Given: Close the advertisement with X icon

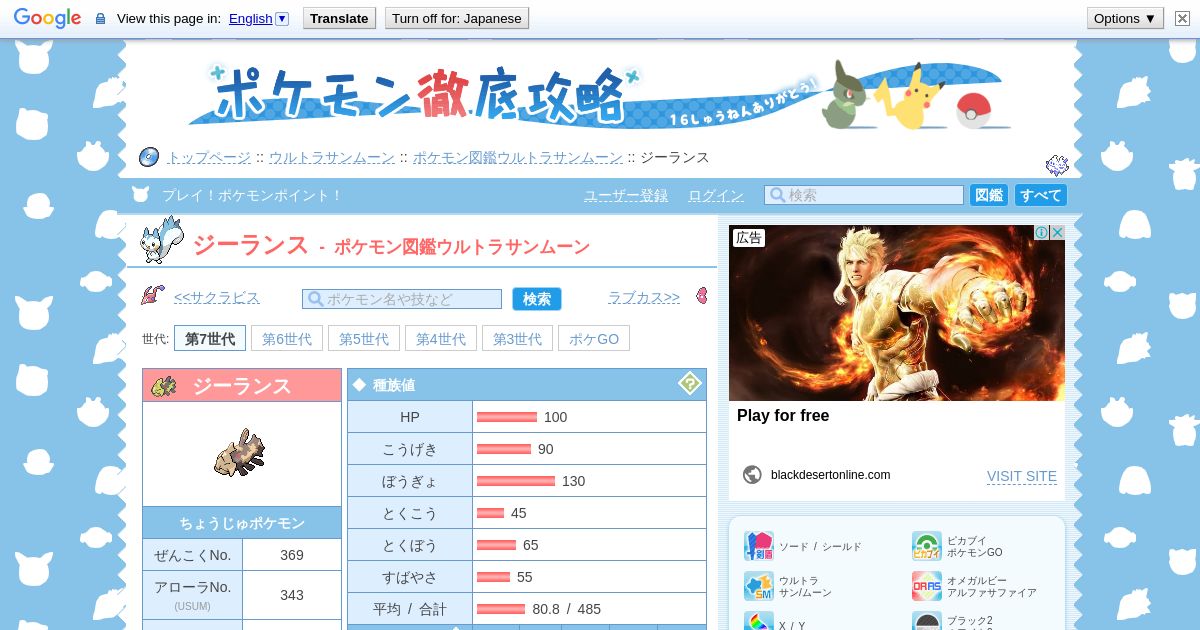Looking at the screenshot, I should click(x=1057, y=232).
